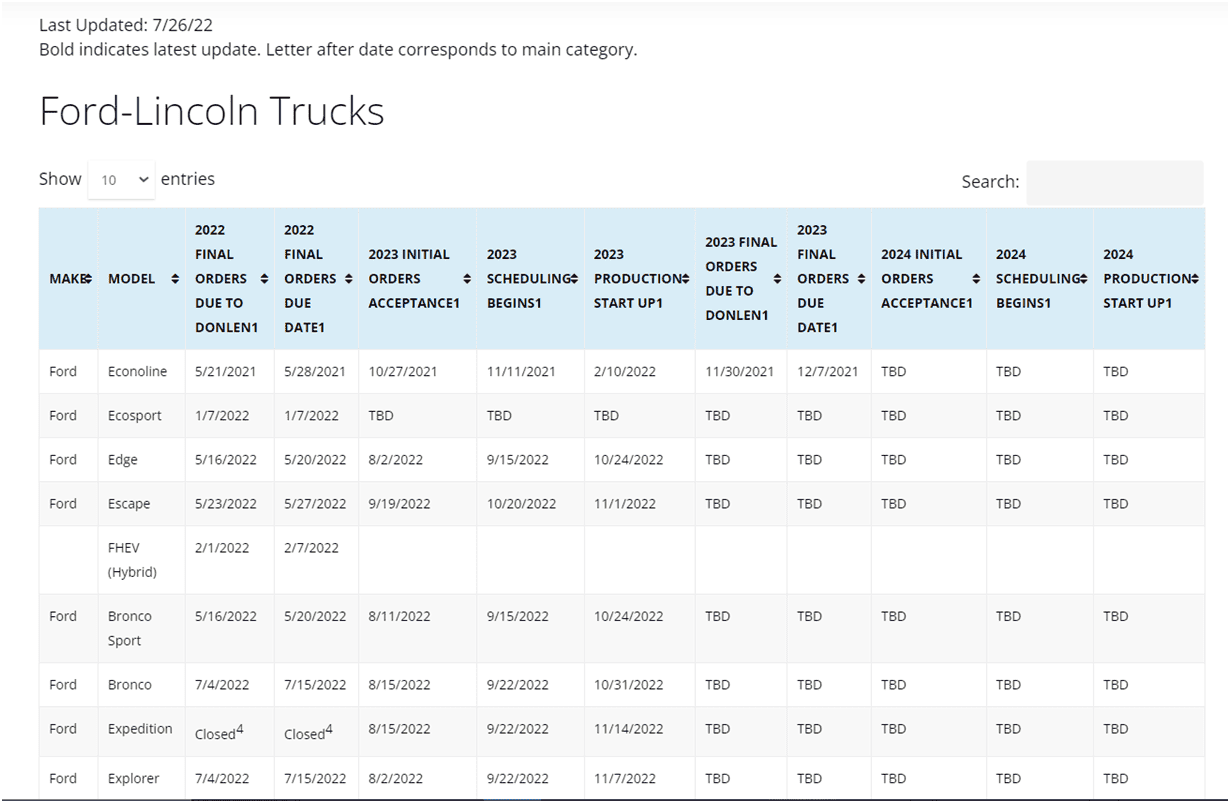Screen dimensions: 1230x803
Task: Sort by MODEL column sort icon
Action: click(175, 279)
